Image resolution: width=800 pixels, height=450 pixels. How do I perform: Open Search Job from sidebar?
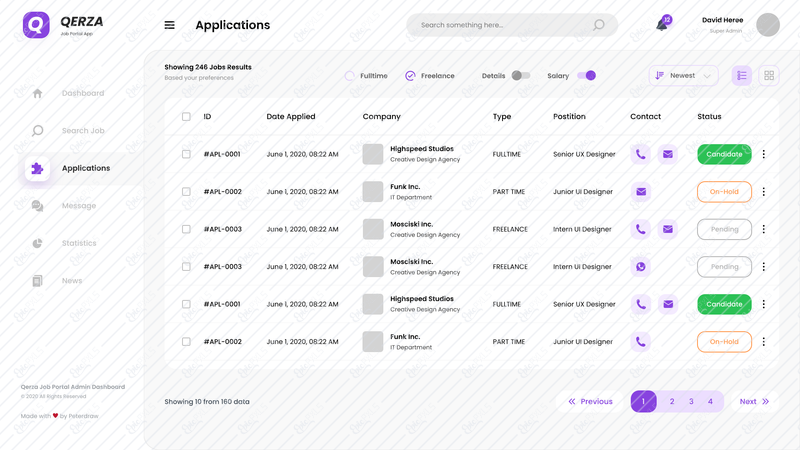[83, 131]
